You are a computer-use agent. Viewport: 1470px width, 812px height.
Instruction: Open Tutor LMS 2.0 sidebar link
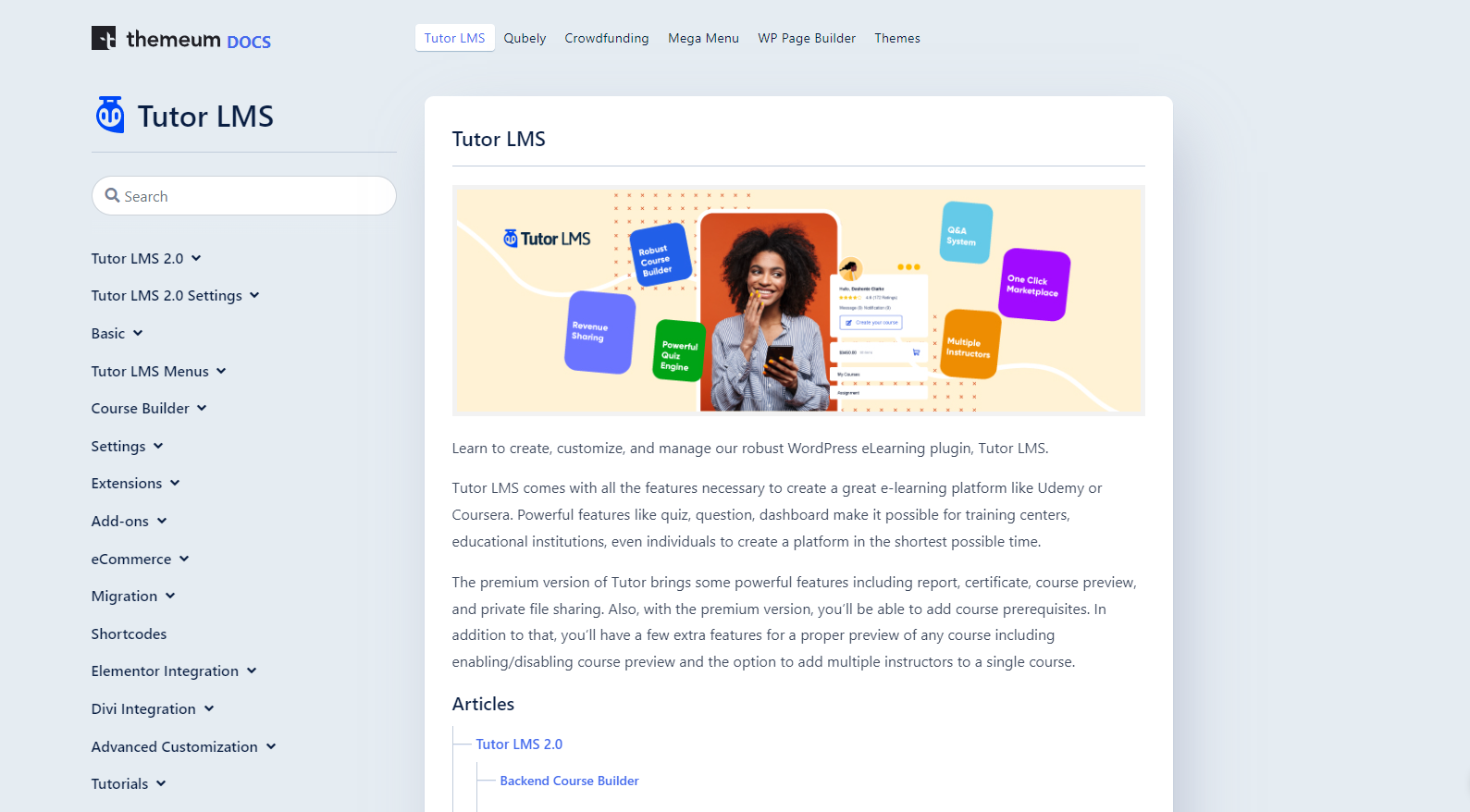137,258
